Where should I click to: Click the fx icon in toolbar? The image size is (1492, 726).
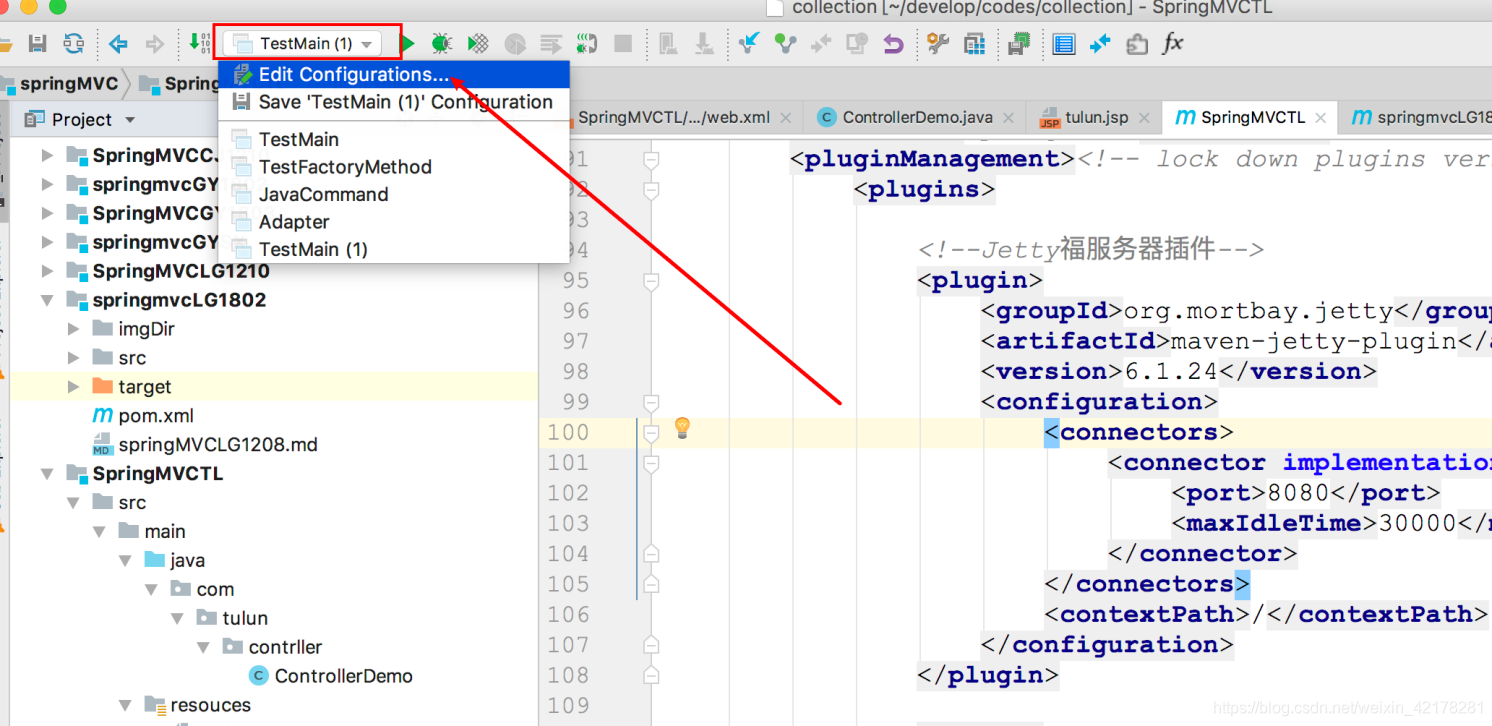[1172, 44]
